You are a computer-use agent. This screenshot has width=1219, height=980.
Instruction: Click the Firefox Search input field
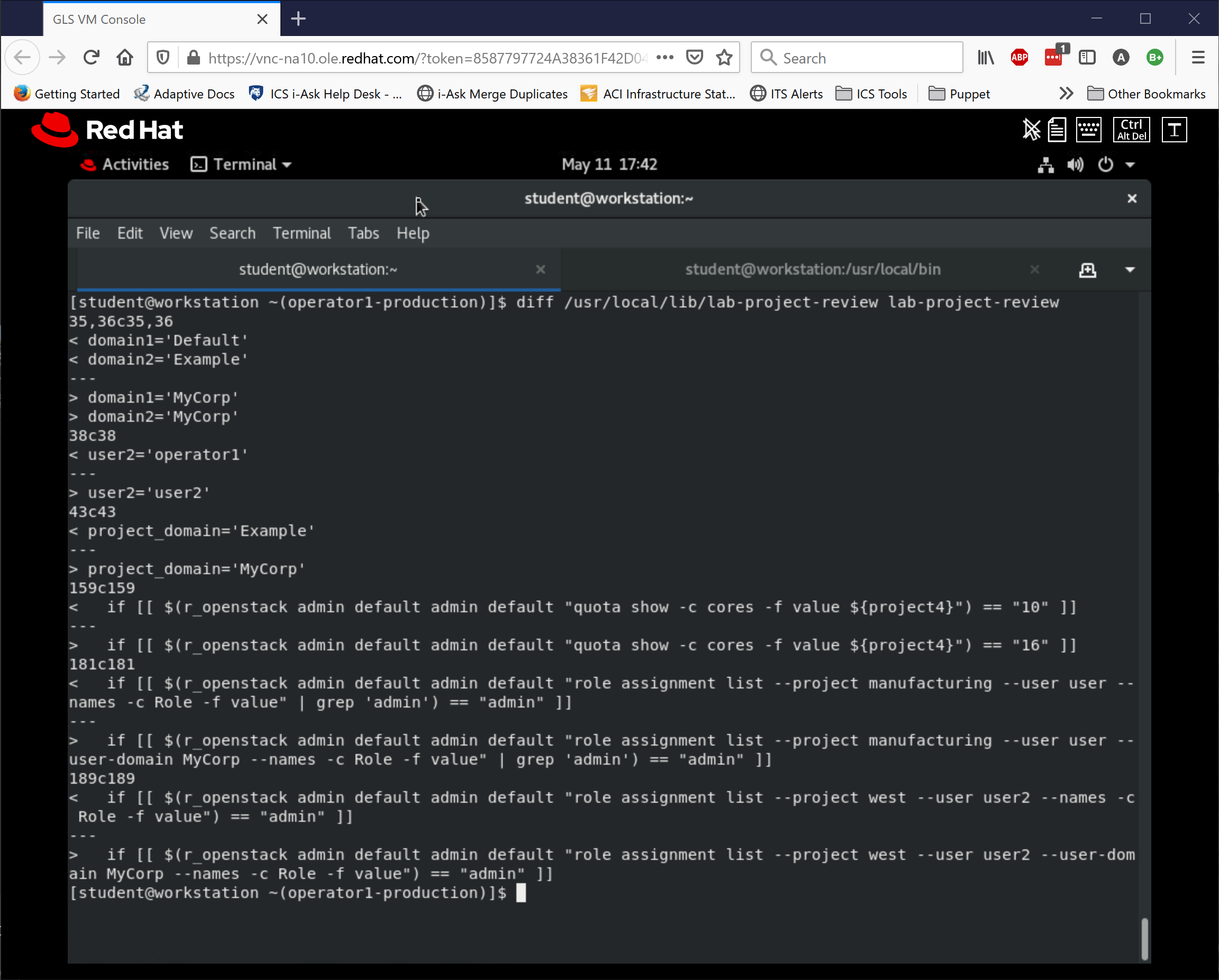pyautogui.click(x=865, y=58)
